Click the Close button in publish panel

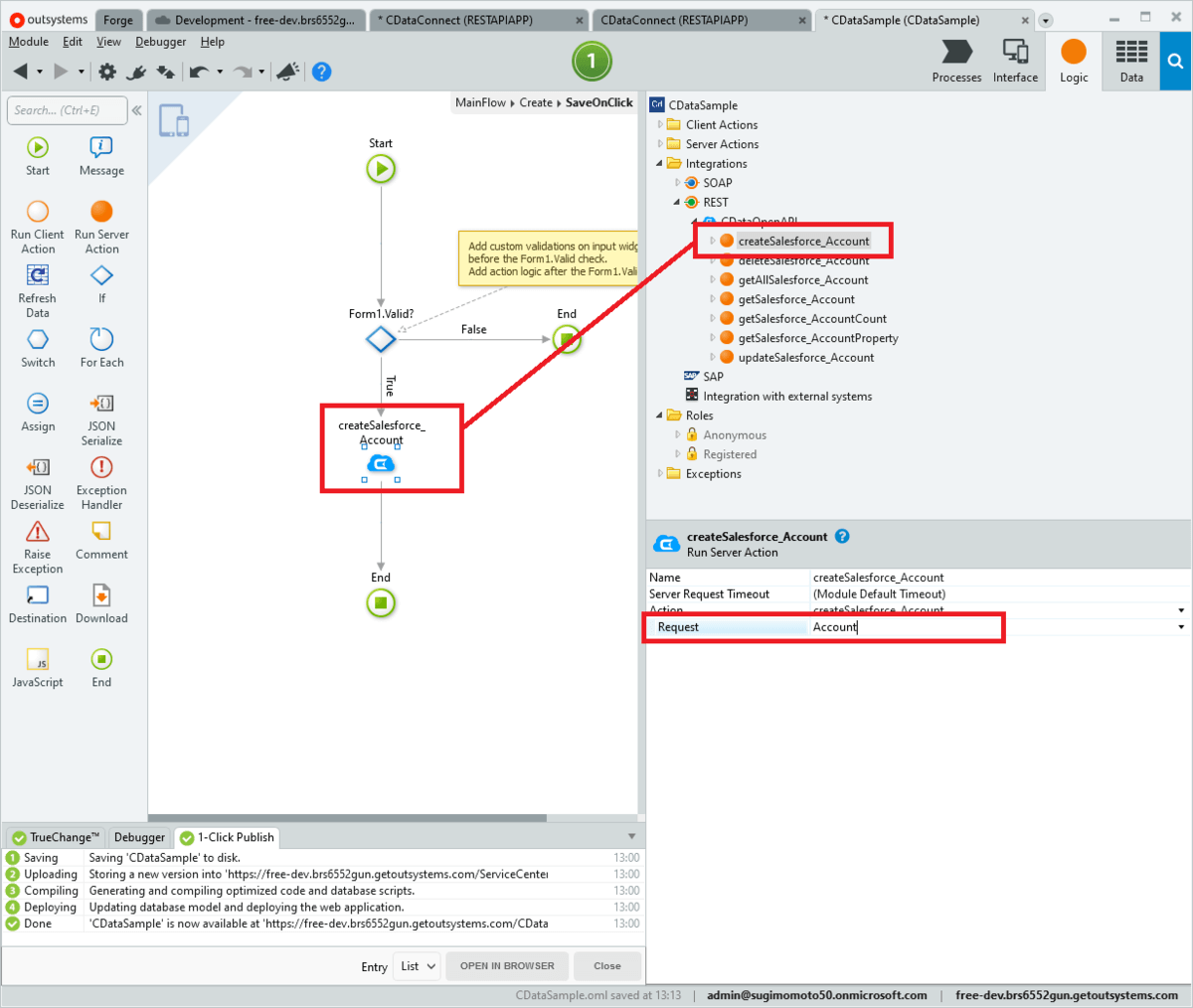pyautogui.click(x=607, y=966)
